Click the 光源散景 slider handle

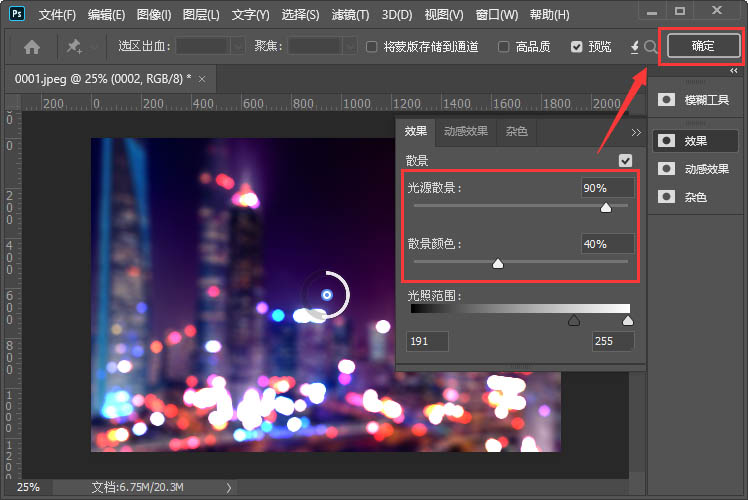tap(606, 208)
